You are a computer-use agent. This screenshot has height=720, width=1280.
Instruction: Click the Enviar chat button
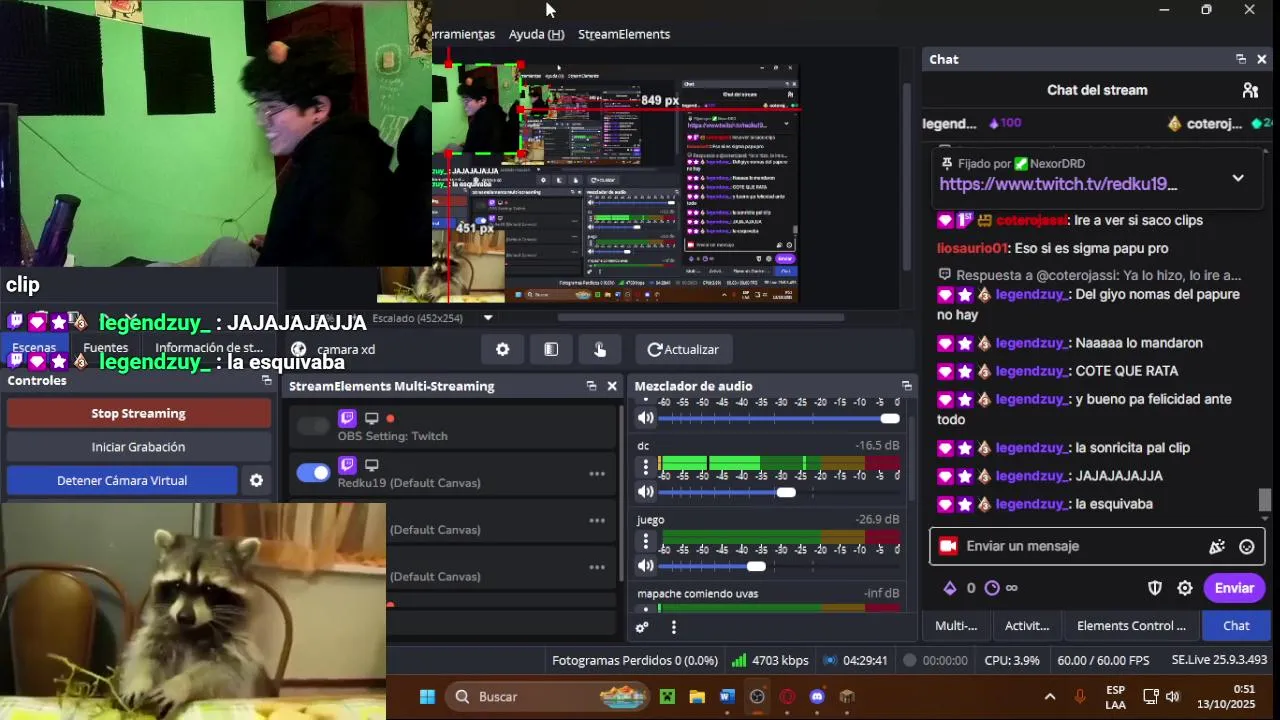(x=1234, y=588)
